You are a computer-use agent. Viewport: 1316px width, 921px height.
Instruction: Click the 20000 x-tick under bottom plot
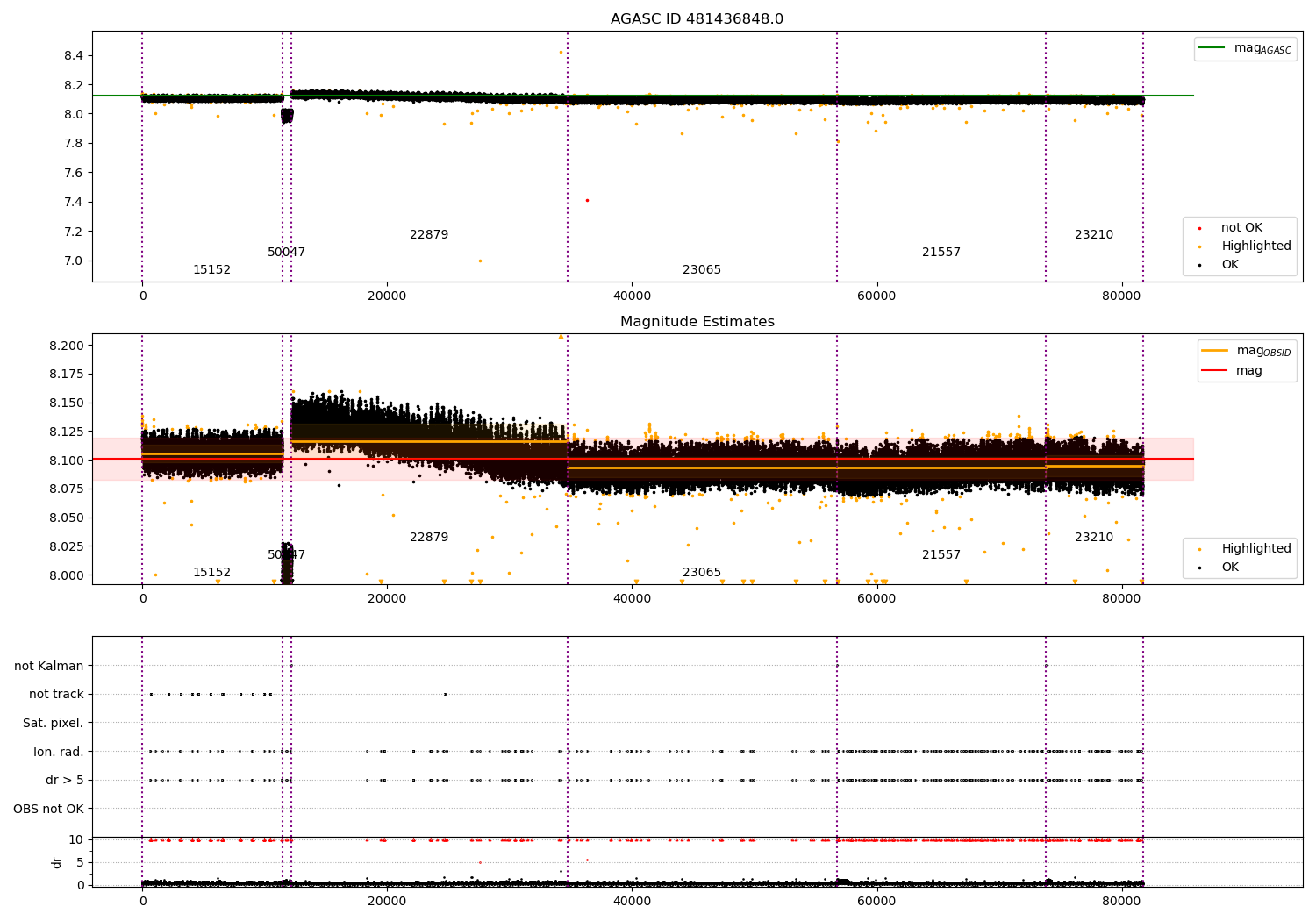[x=387, y=901]
